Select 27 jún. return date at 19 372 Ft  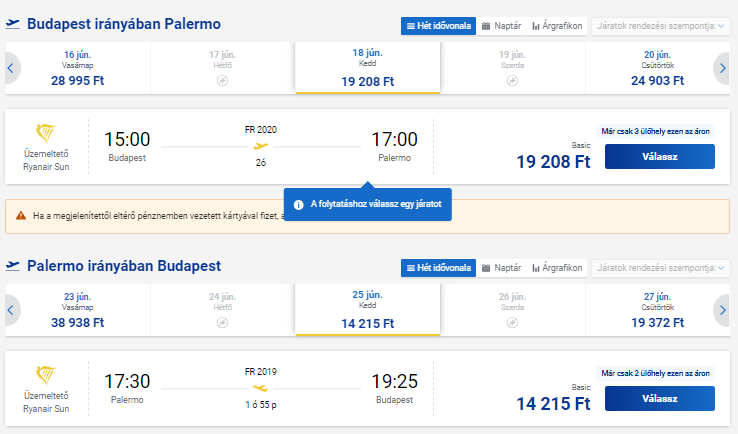click(657, 310)
